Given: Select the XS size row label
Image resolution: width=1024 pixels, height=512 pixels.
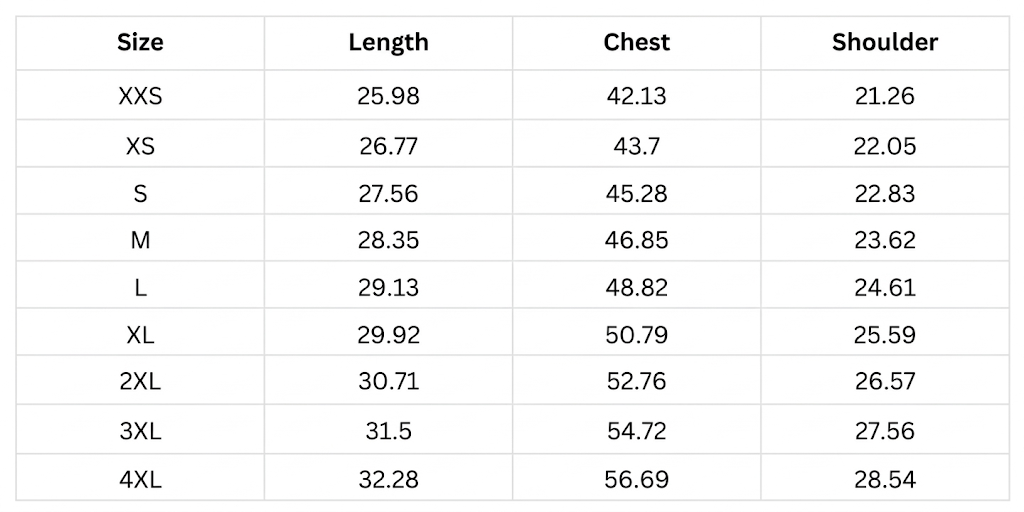Looking at the screenshot, I should click(140, 146).
